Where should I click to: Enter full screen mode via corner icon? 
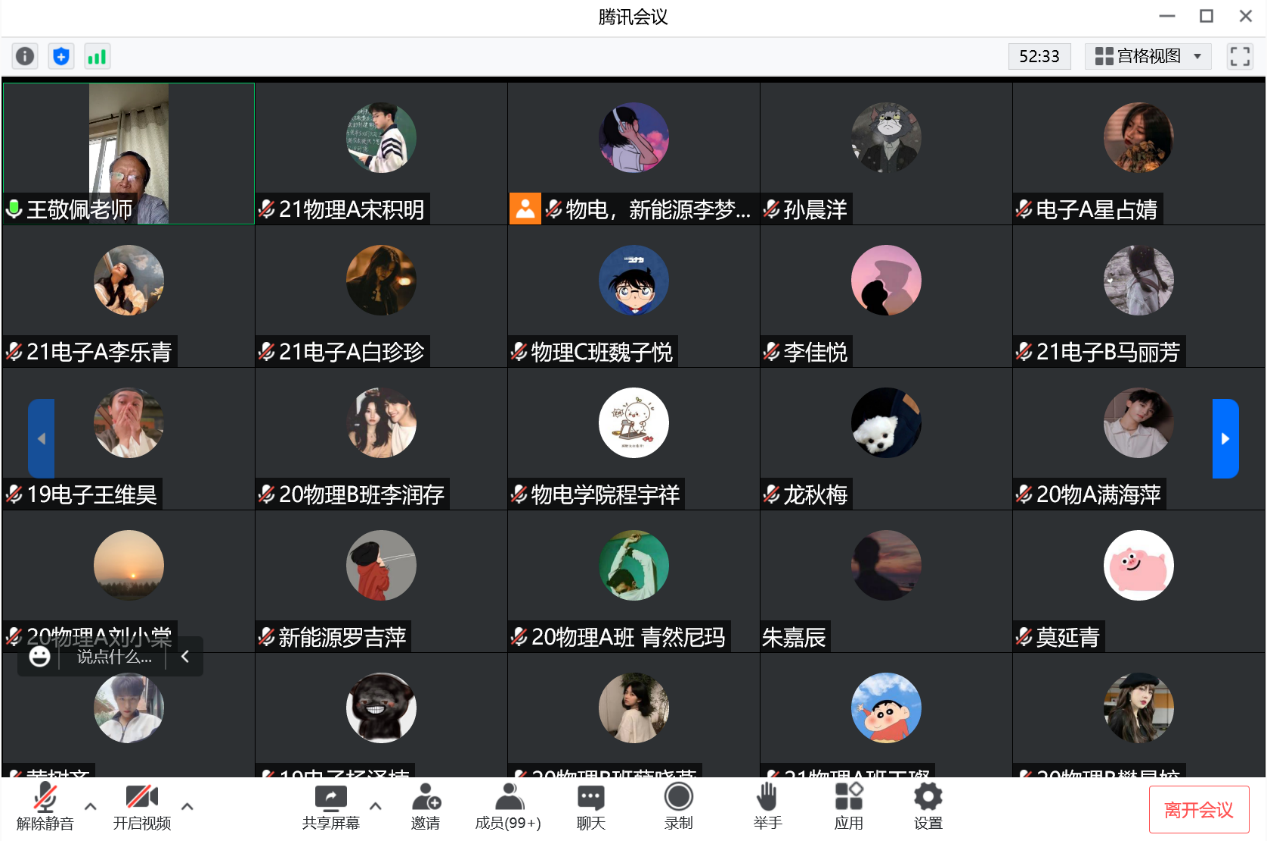[x=1240, y=56]
